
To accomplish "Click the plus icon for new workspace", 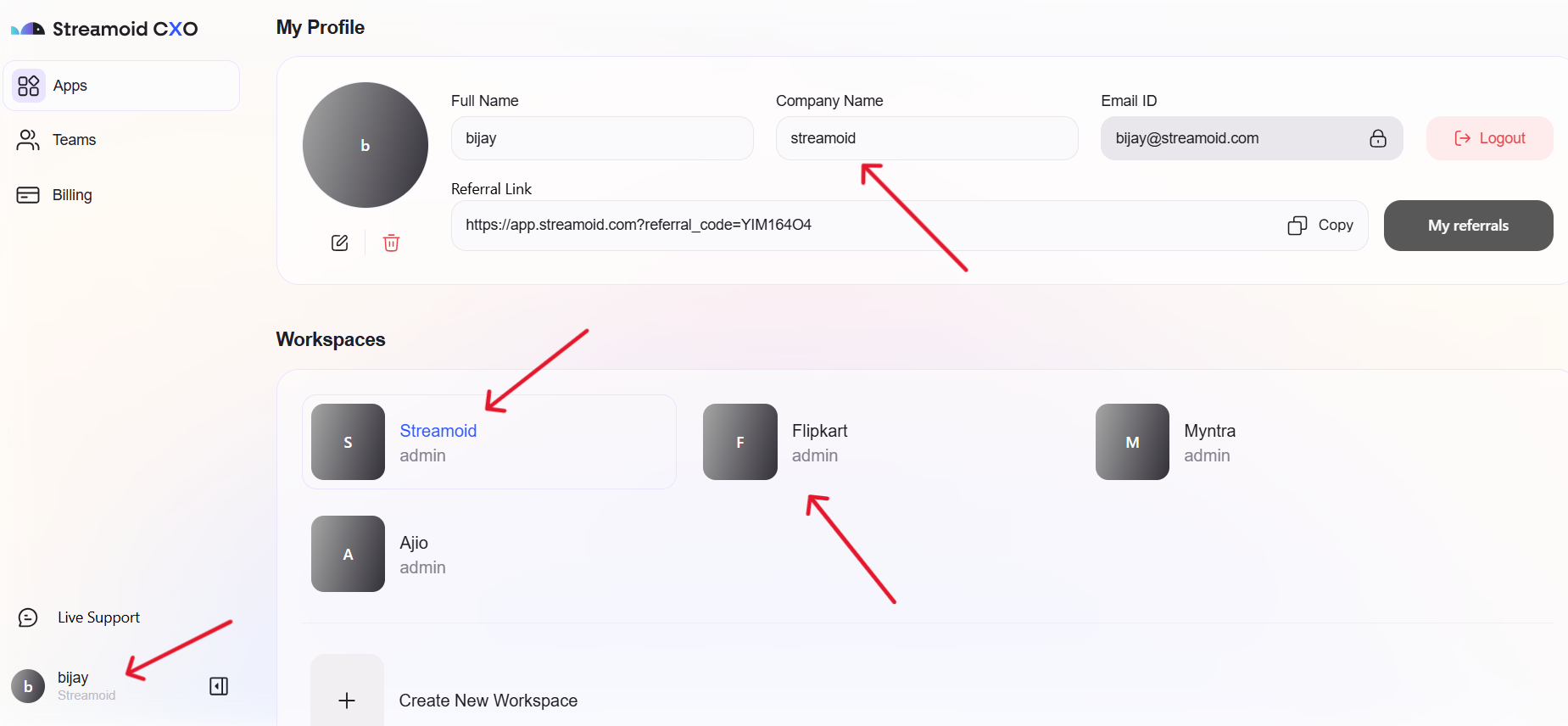I will (347, 700).
